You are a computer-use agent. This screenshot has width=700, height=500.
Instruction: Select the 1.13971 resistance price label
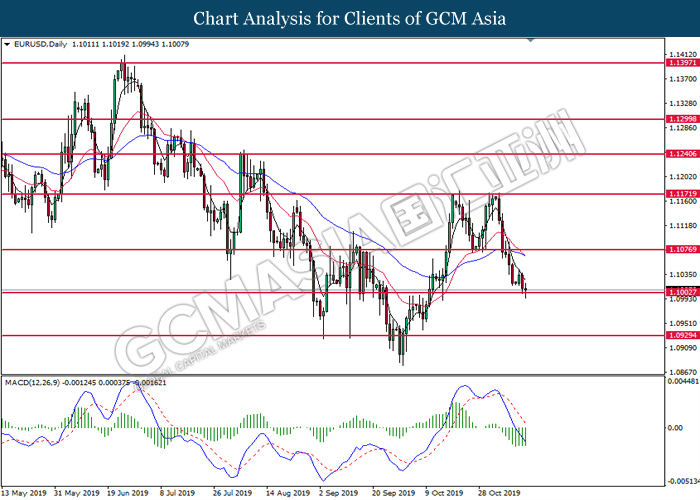[x=683, y=63]
